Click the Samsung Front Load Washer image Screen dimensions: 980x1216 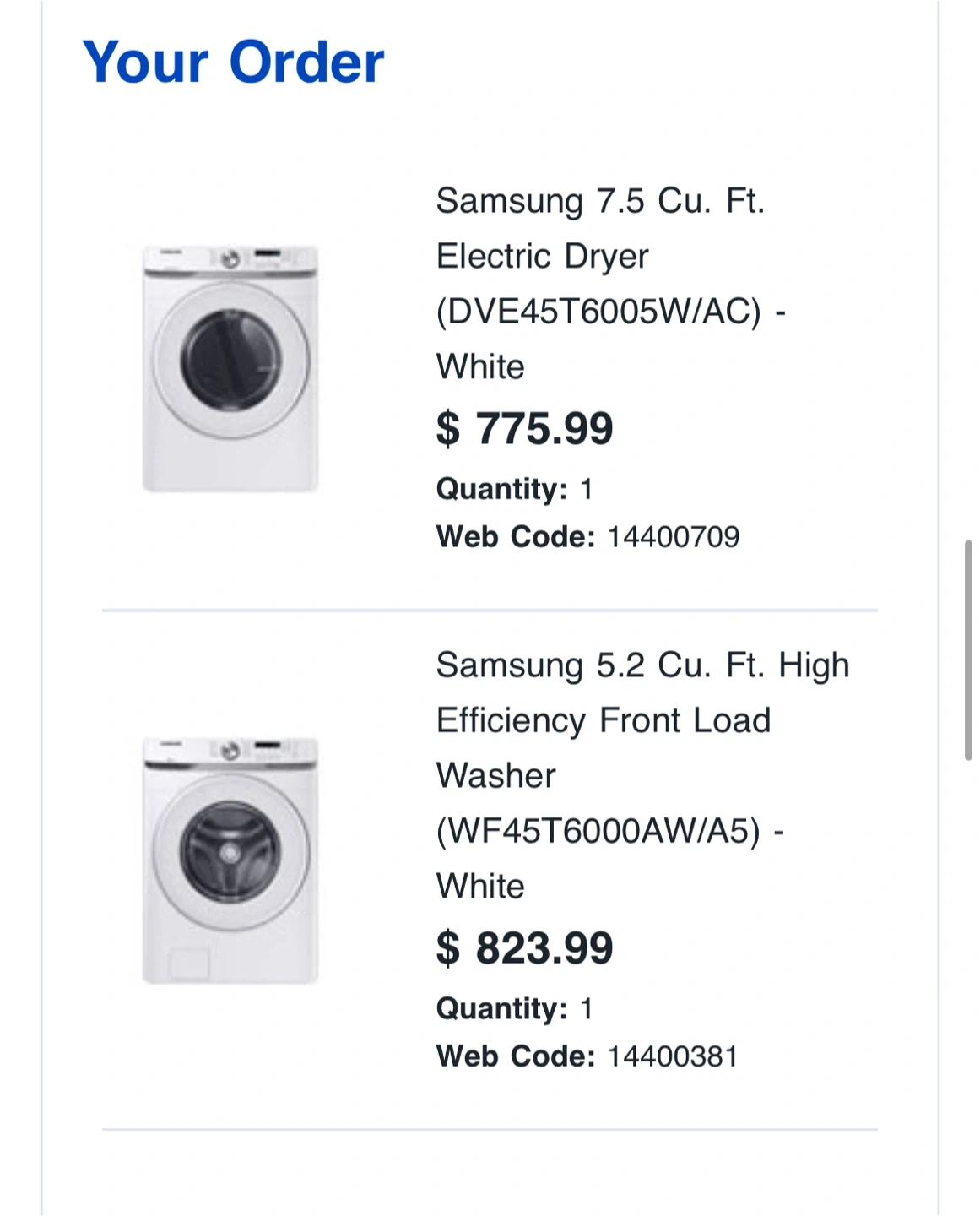[x=230, y=860]
